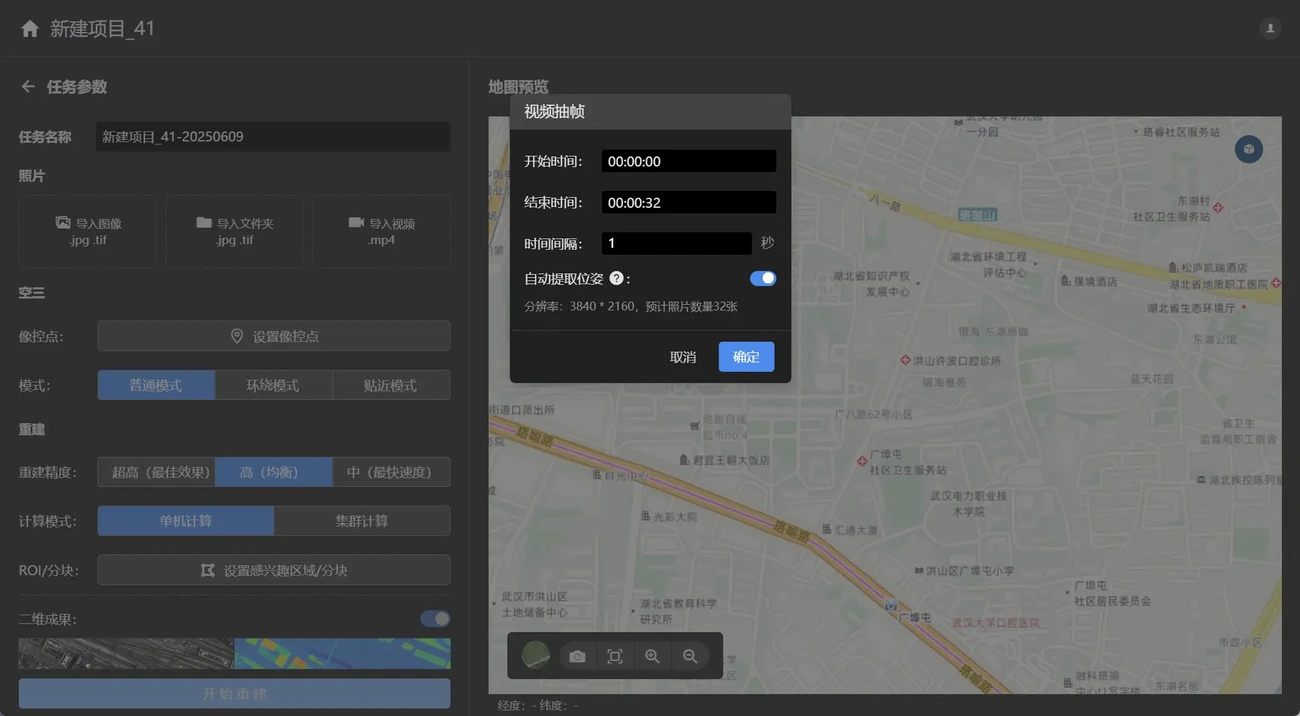Confirm the dialog with 确定
Screen dimensions: 1300x716
point(746,357)
